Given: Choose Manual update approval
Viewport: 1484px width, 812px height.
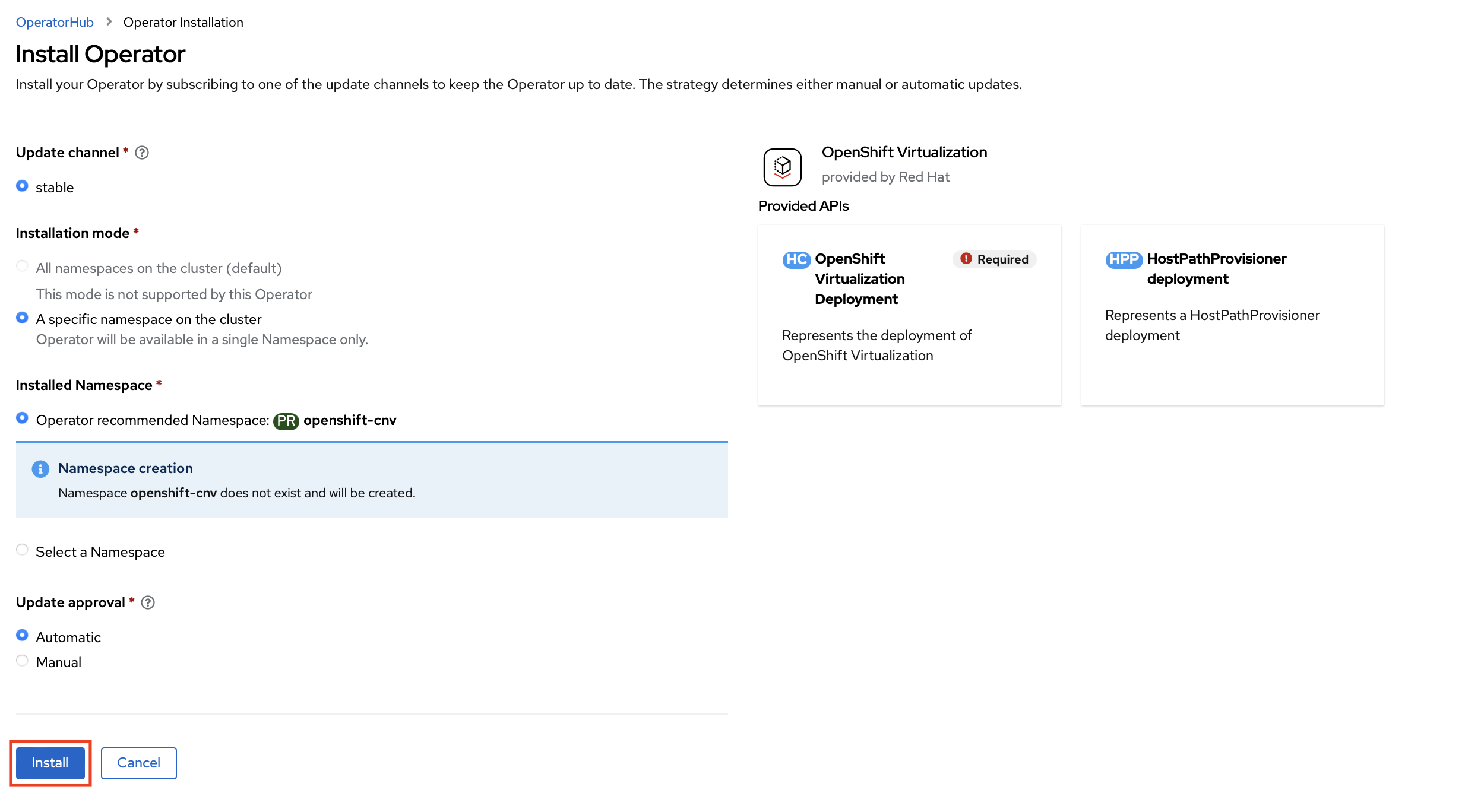Looking at the screenshot, I should 22,661.
